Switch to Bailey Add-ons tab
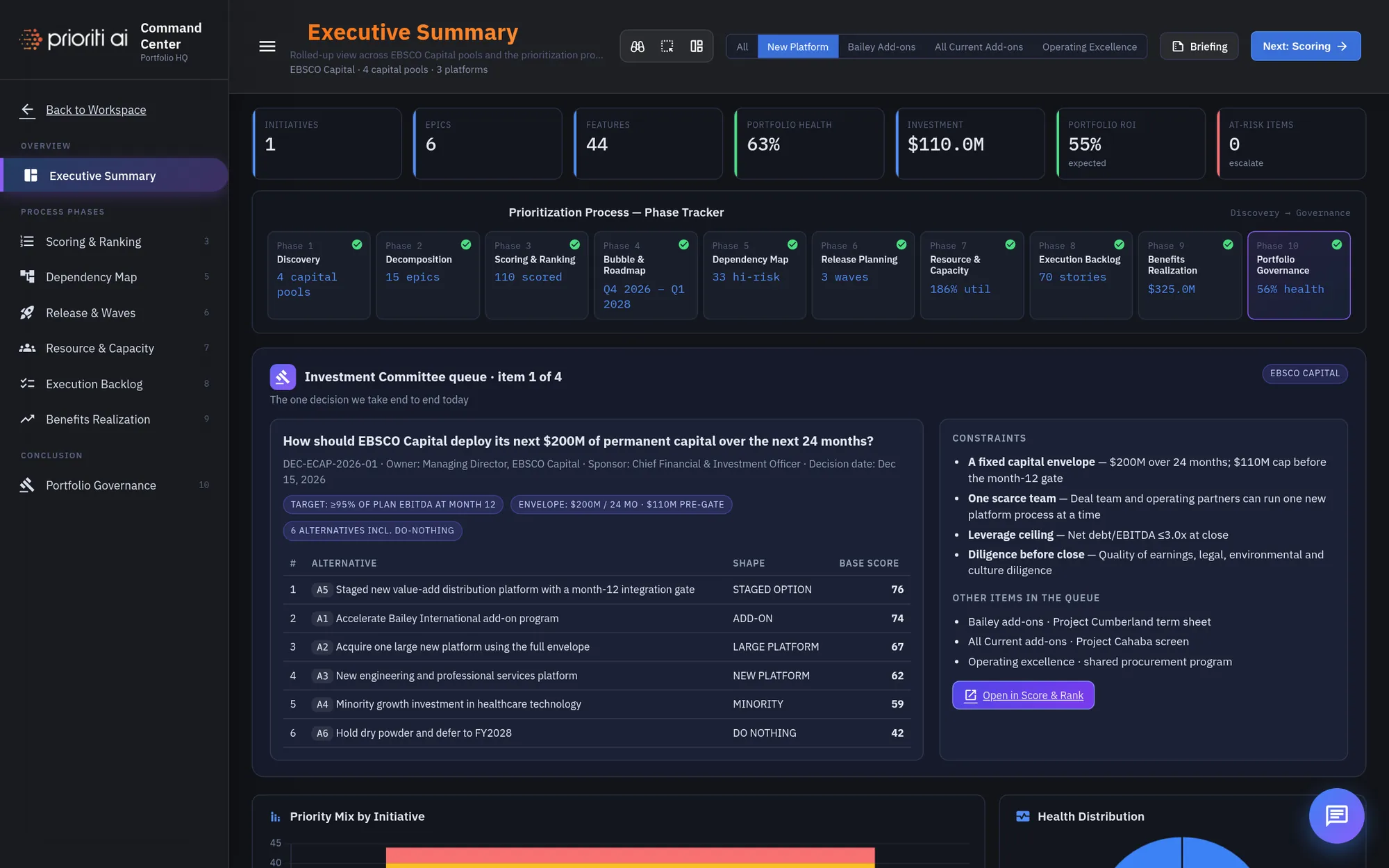The height and width of the screenshot is (868, 1389). [881, 47]
